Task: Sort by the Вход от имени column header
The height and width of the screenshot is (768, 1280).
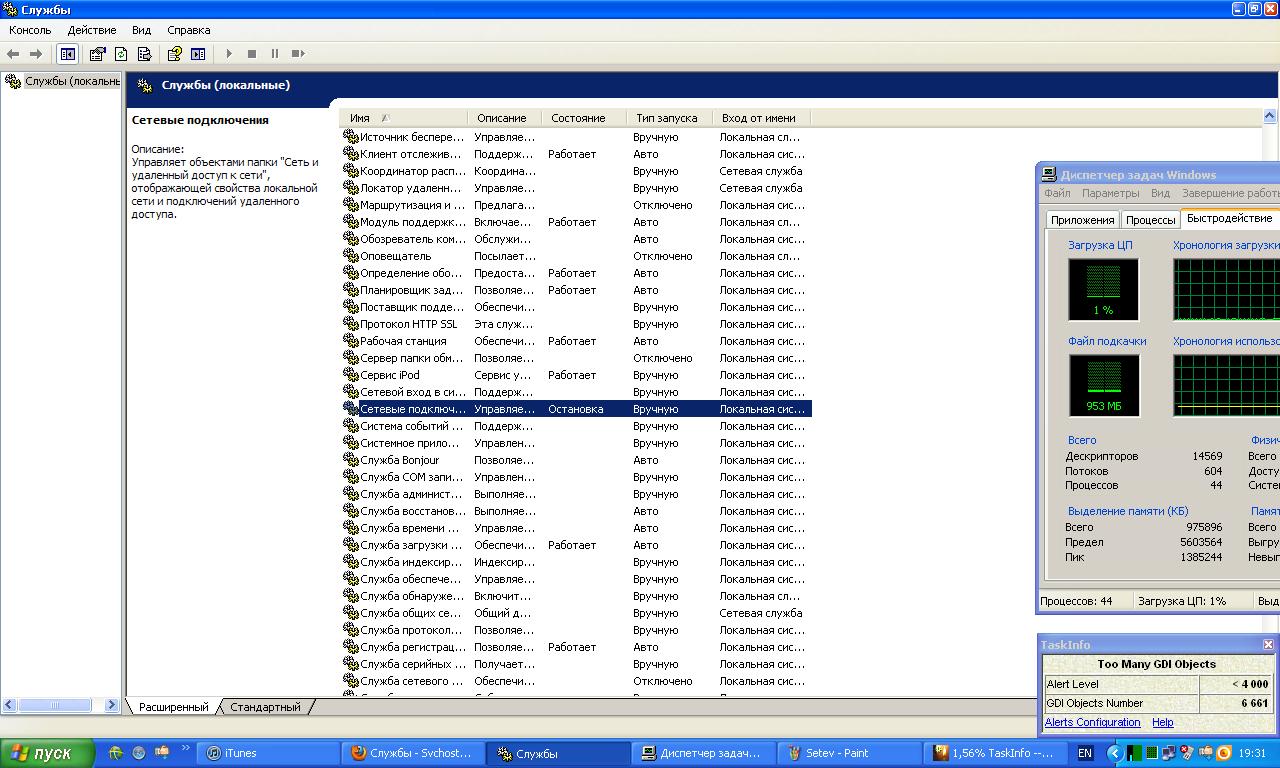Action: tap(761, 118)
